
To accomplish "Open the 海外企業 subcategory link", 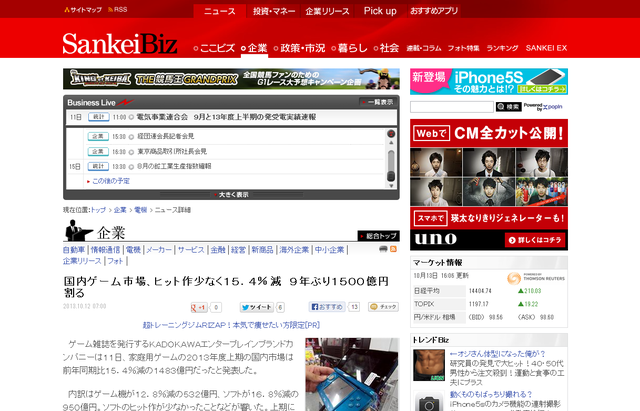I will coord(294,250).
